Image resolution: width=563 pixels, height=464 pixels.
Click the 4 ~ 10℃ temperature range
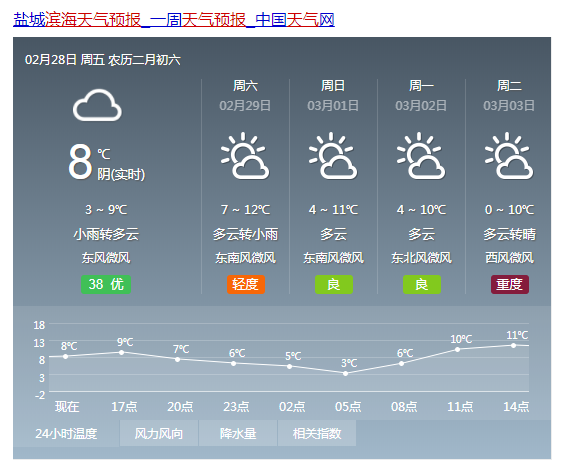[421, 209]
